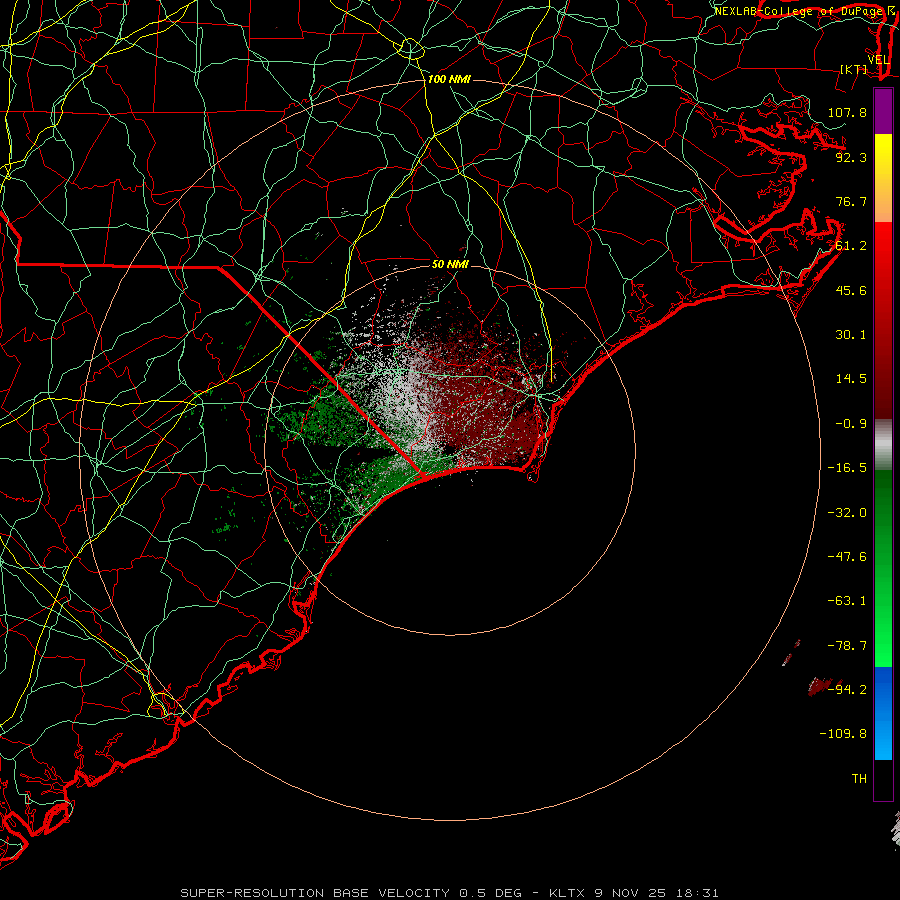This screenshot has height=900, width=900.
Task: Pick the yellow-orange segment of the color bar
Action: click(x=883, y=178)
